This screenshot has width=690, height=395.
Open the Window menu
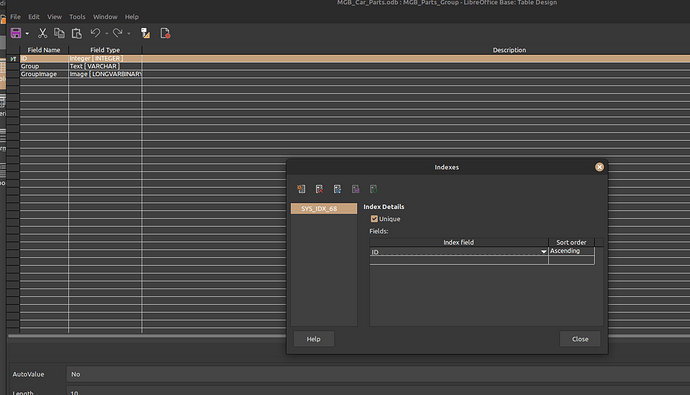105,17
